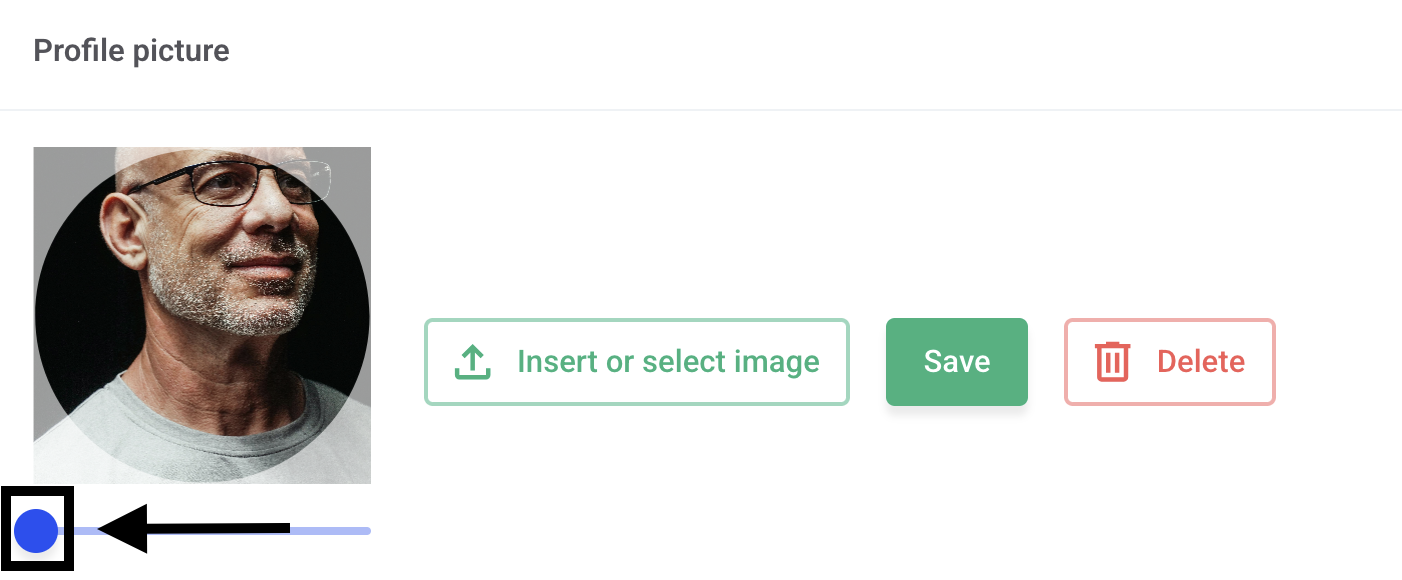Click the red trash can icon
The width and height of the screenshot is (1402, 580).
pos(1112,362)
